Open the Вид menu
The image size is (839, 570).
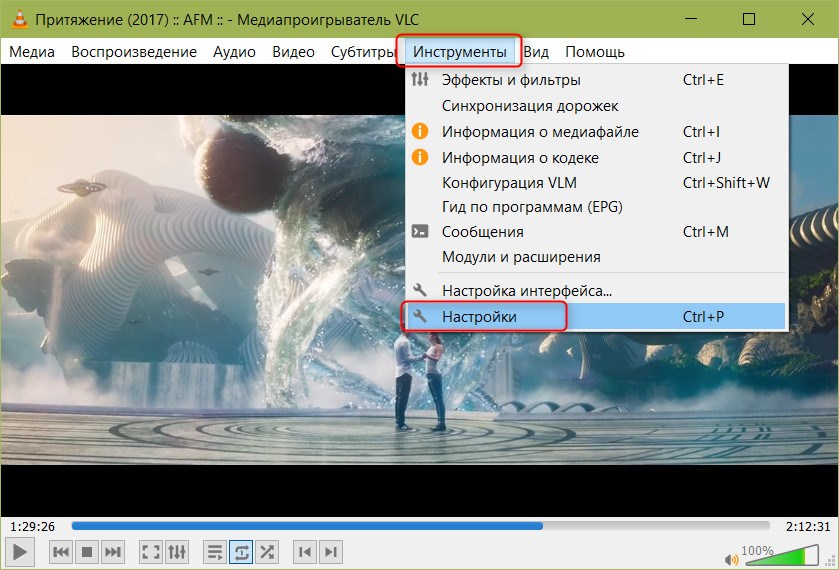(x=536, y=52)
